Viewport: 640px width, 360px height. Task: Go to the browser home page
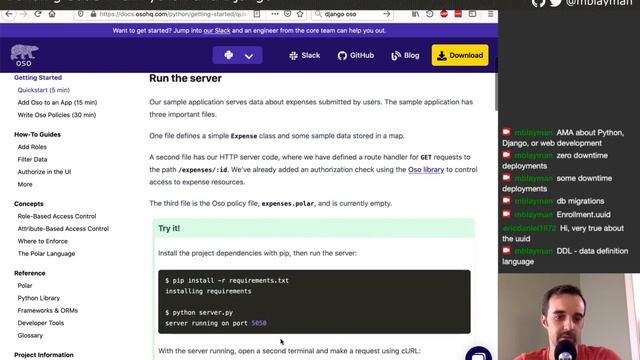(52, 14)
